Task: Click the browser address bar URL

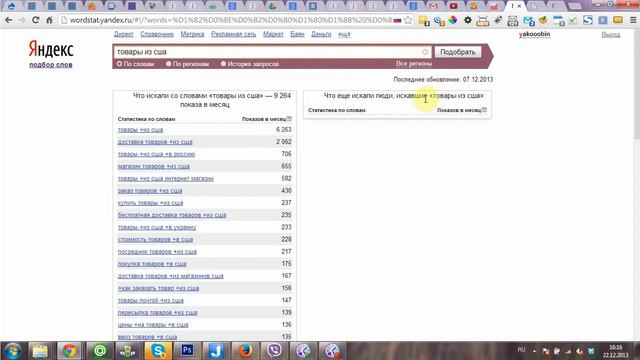Action: click(231, 20)
